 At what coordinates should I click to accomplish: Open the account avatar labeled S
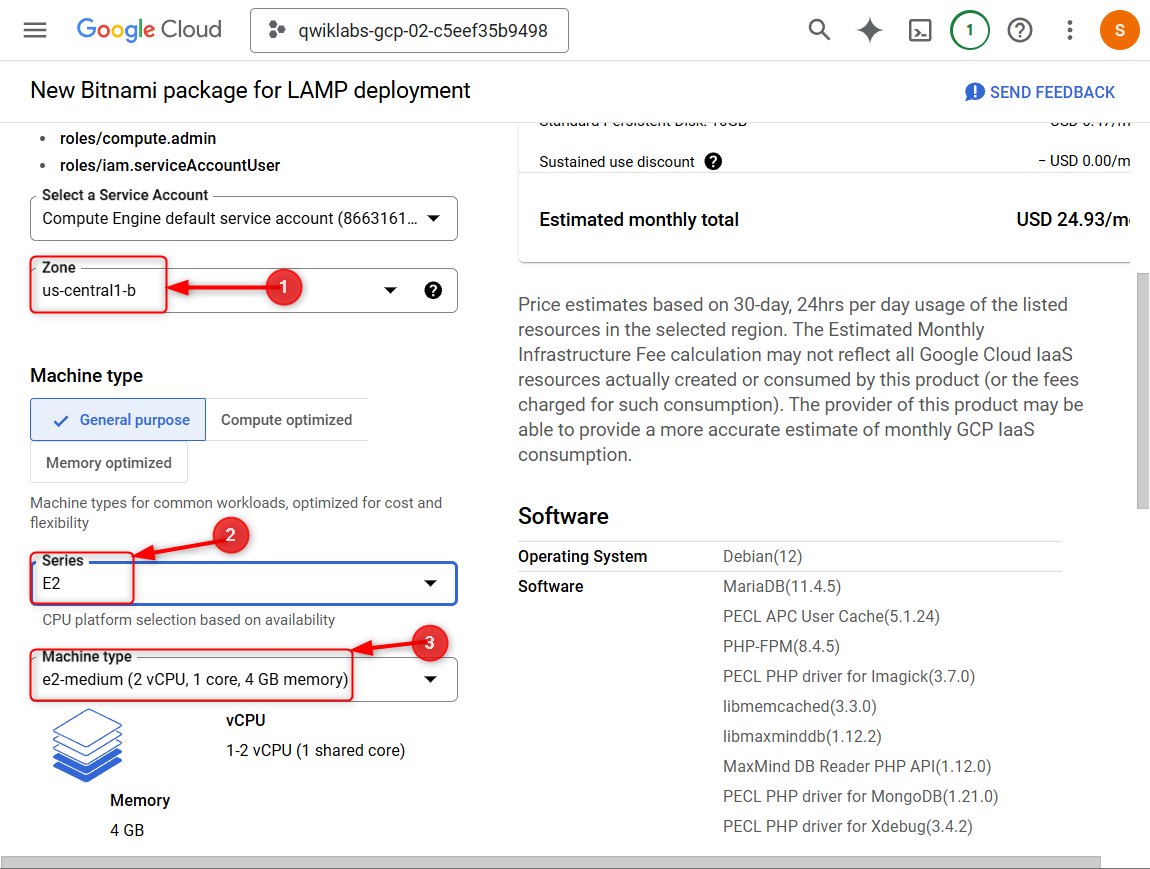[x=1119, y=30]
